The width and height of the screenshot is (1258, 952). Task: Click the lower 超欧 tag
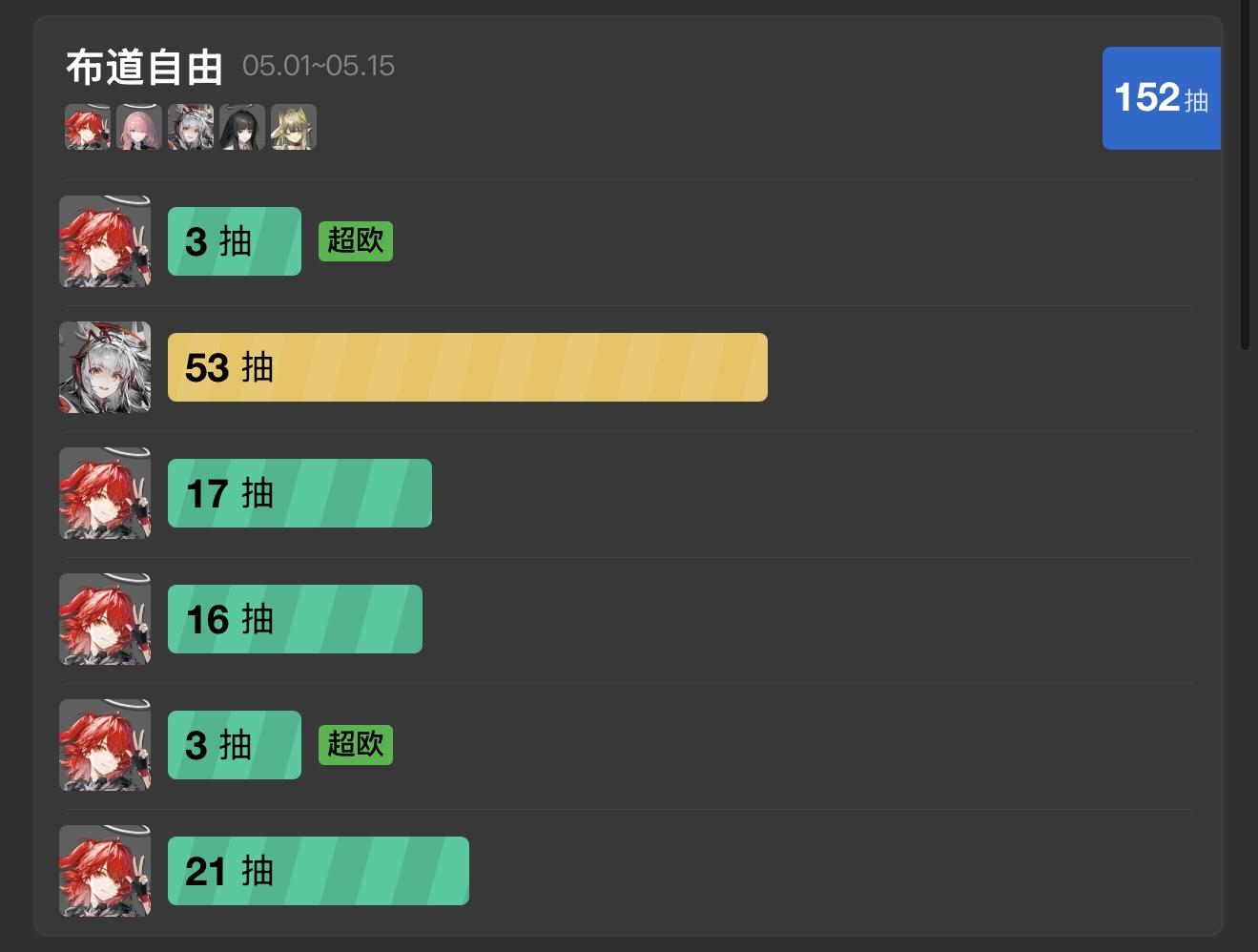355,745
